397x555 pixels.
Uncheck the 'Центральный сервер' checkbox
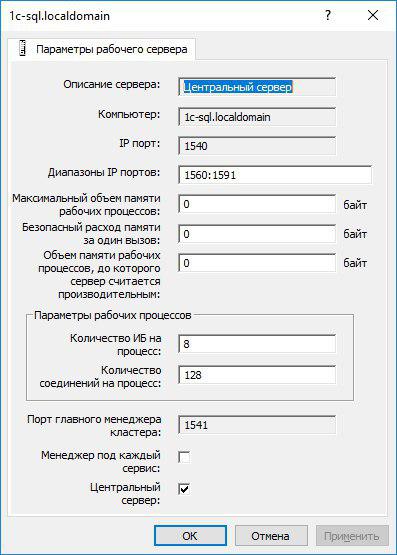tap(184, 489)
